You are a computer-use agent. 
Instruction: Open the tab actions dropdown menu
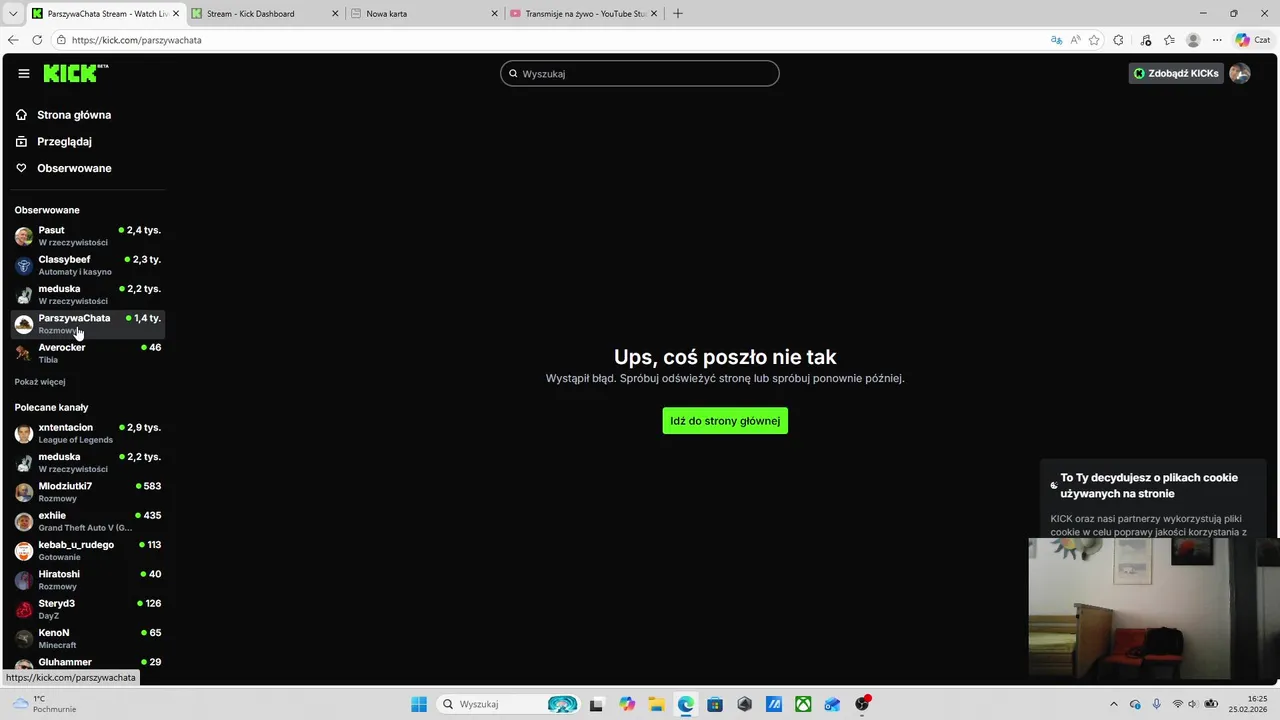point(12,14)
